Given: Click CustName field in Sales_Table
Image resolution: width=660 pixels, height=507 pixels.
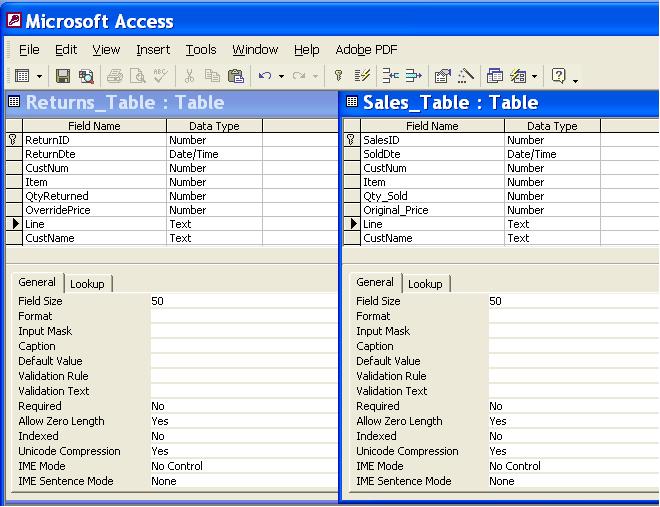Looking at the screenshot, I should click(432, 238).
